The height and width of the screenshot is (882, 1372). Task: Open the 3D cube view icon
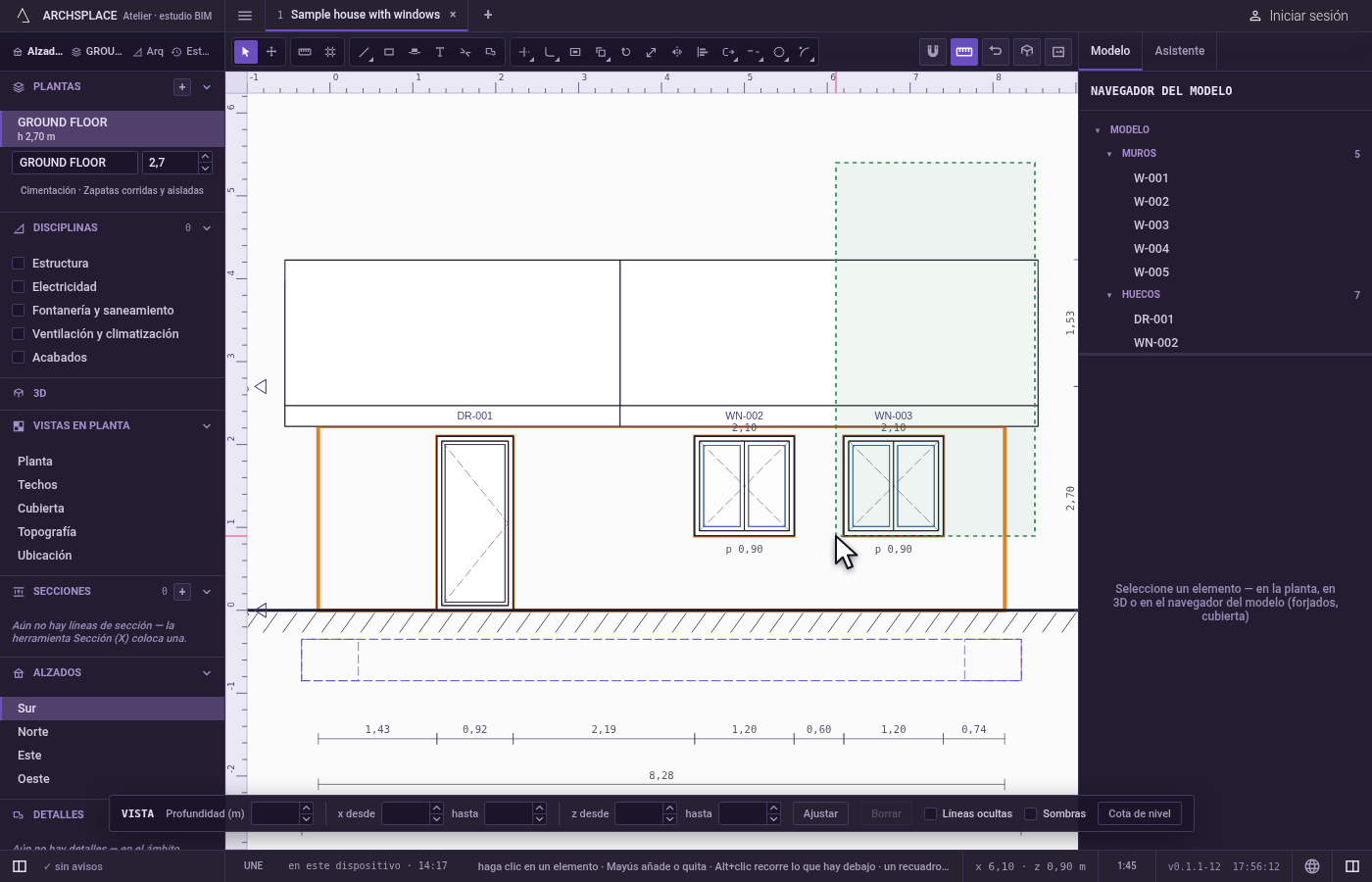pyautogui.click(x=1027, y=52)
